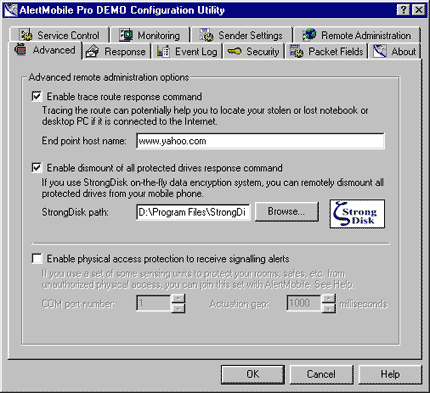Click the StrongDisk logo button
Viewport: 430px width, 393px height.
(357, 214)
